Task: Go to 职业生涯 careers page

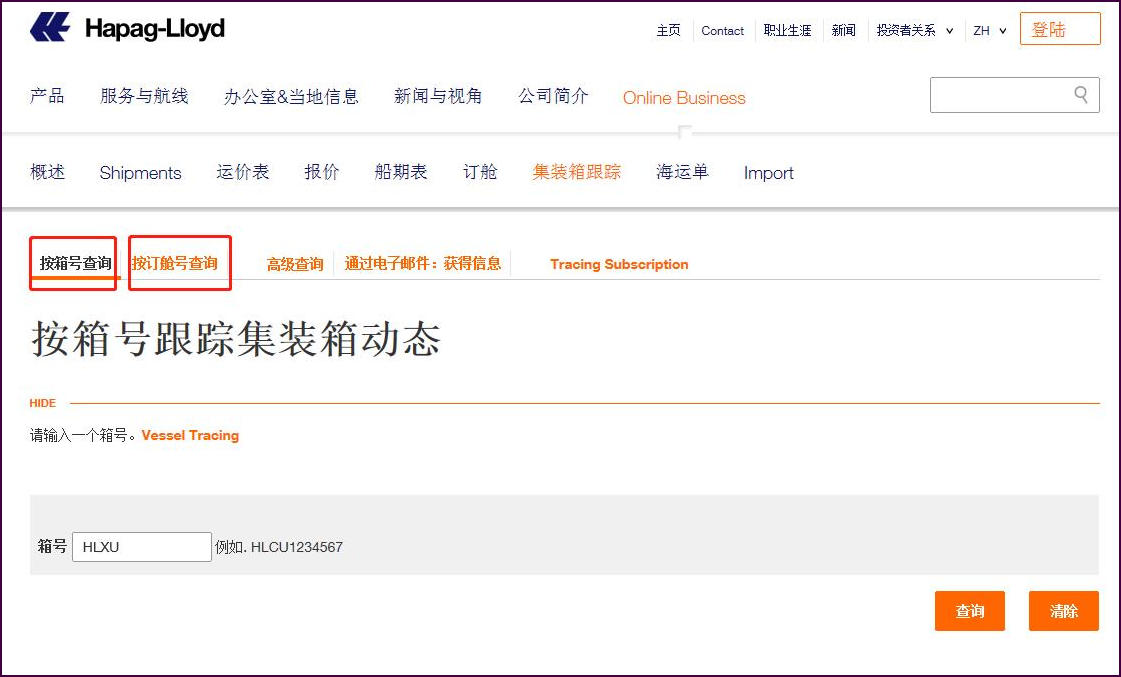Action: tap(787, 31)
